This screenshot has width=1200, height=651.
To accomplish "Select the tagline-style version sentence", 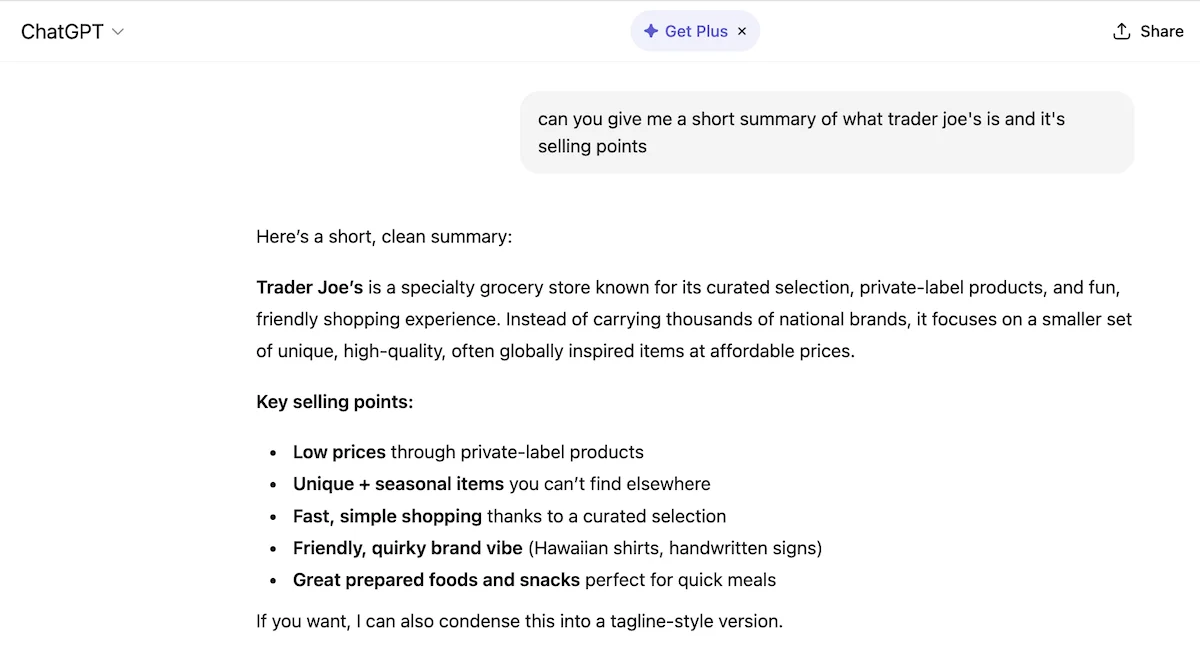I will coord(519,620).
